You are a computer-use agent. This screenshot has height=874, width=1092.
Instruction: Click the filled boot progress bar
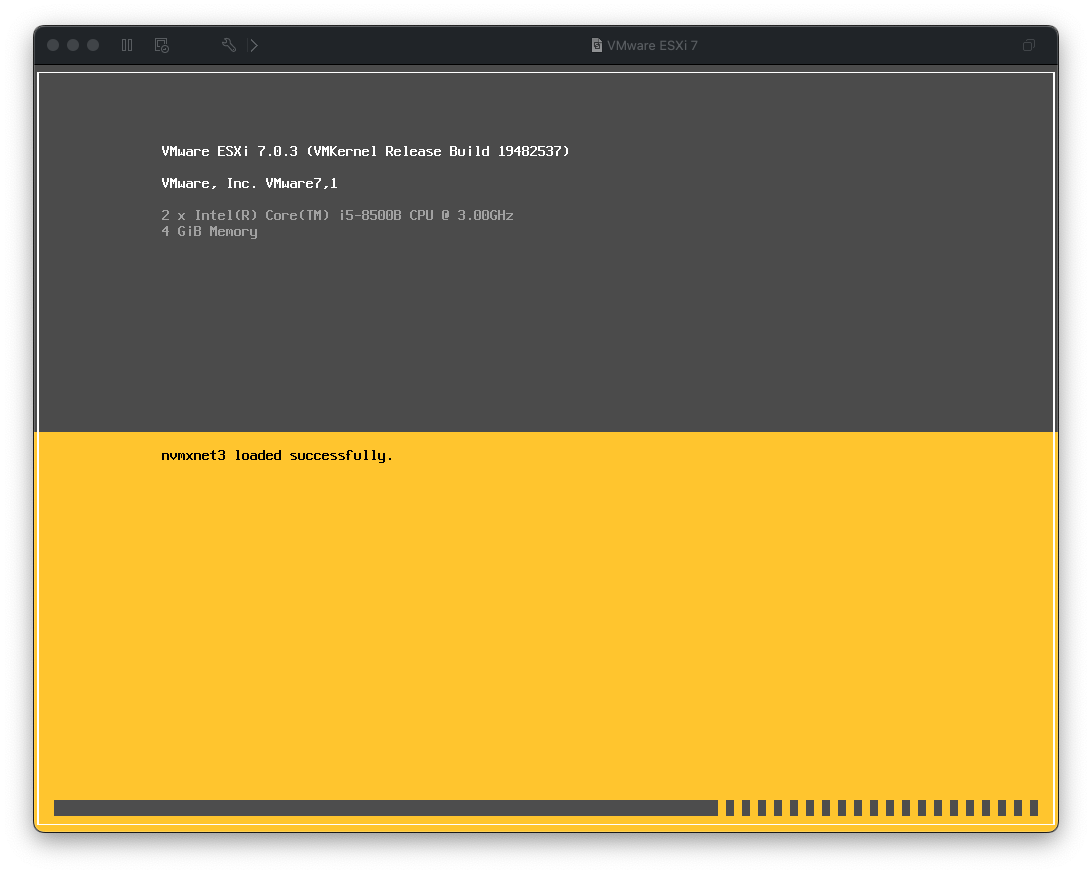tap(385, 808)
